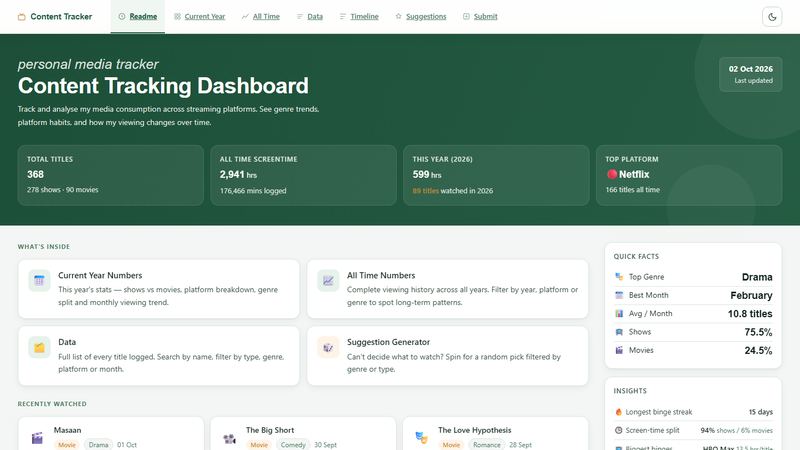This screenshot has height=450, width=800.
Task: Click the clapperboard icon on Masaan
Action: (x=37, y=438)
